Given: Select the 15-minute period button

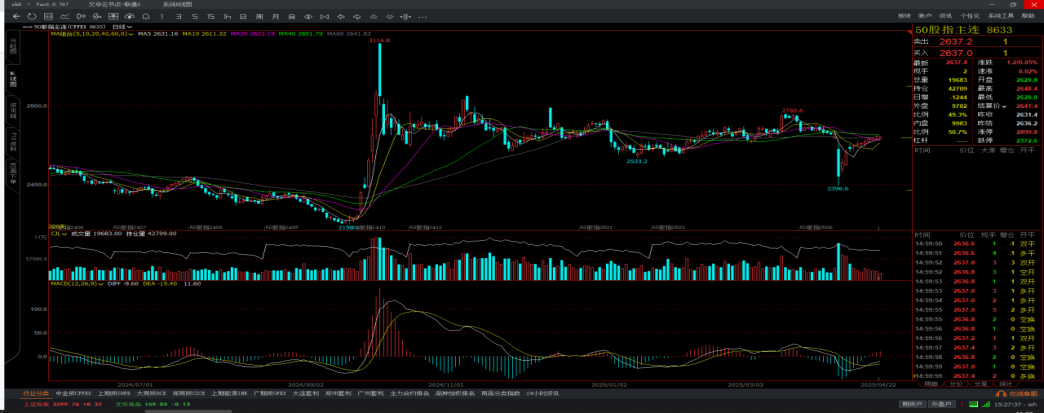Looking at the screenshot, I should pyautogui.click(x=211, y=17).
